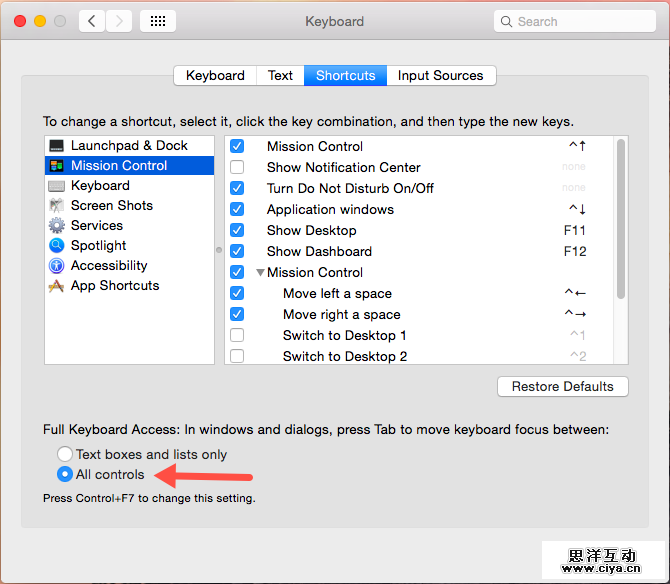
Task: Click the Services gear icon
Action: [56, 225]
